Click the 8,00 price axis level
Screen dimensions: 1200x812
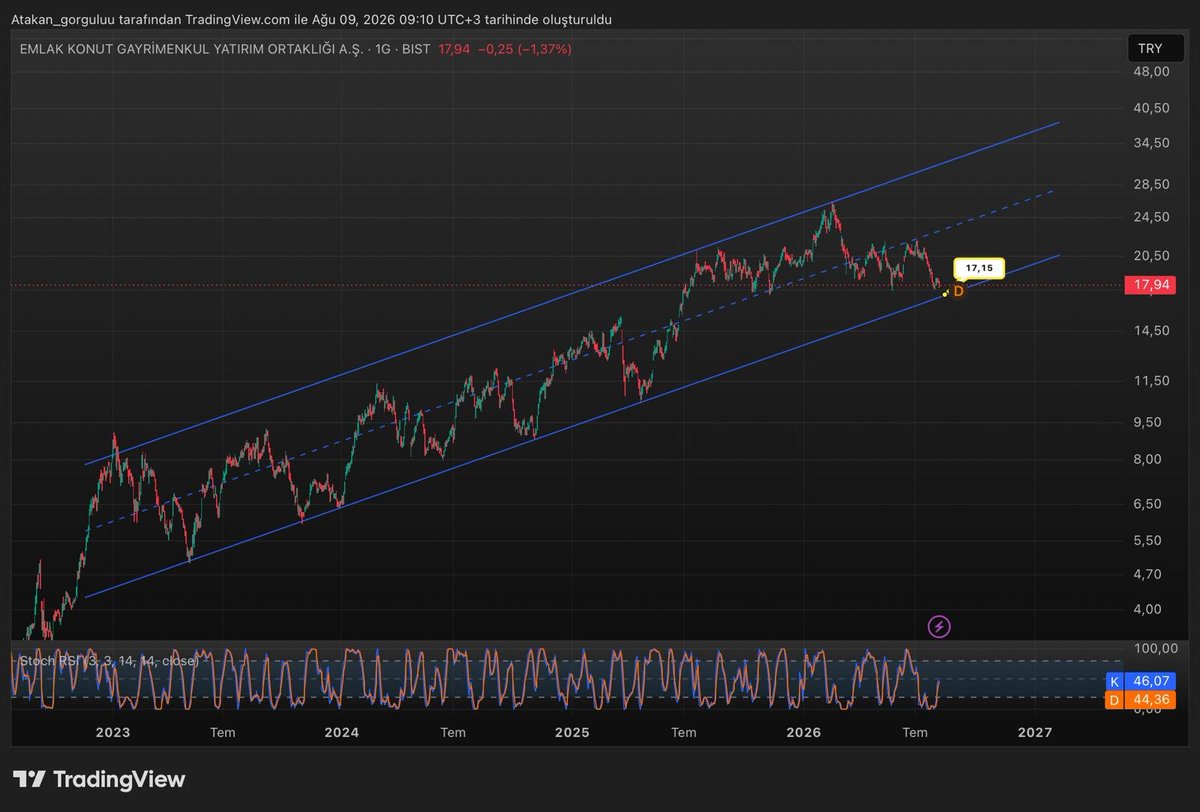[1149, 459]
